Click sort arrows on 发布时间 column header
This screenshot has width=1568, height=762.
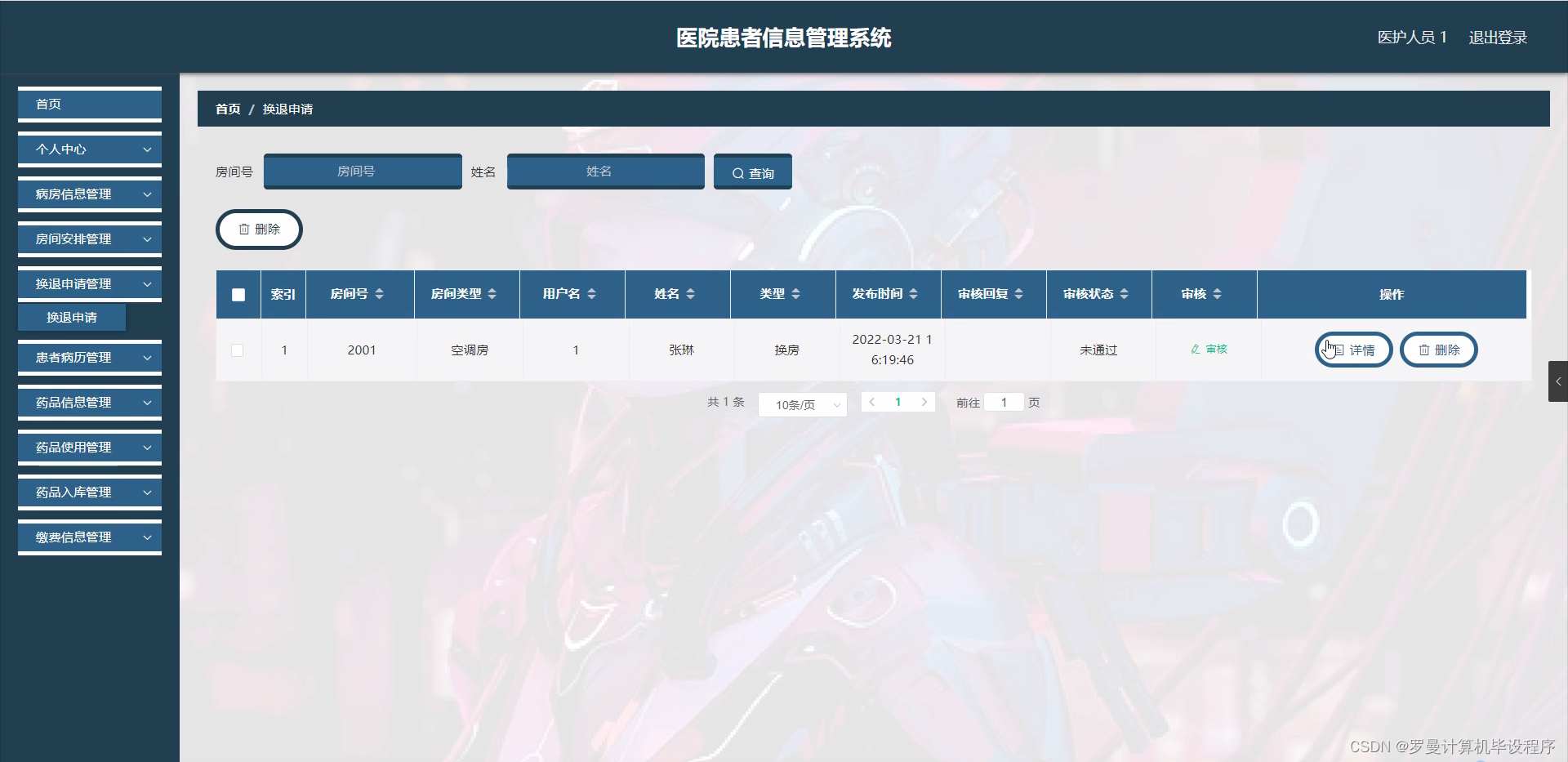(914, 294)
